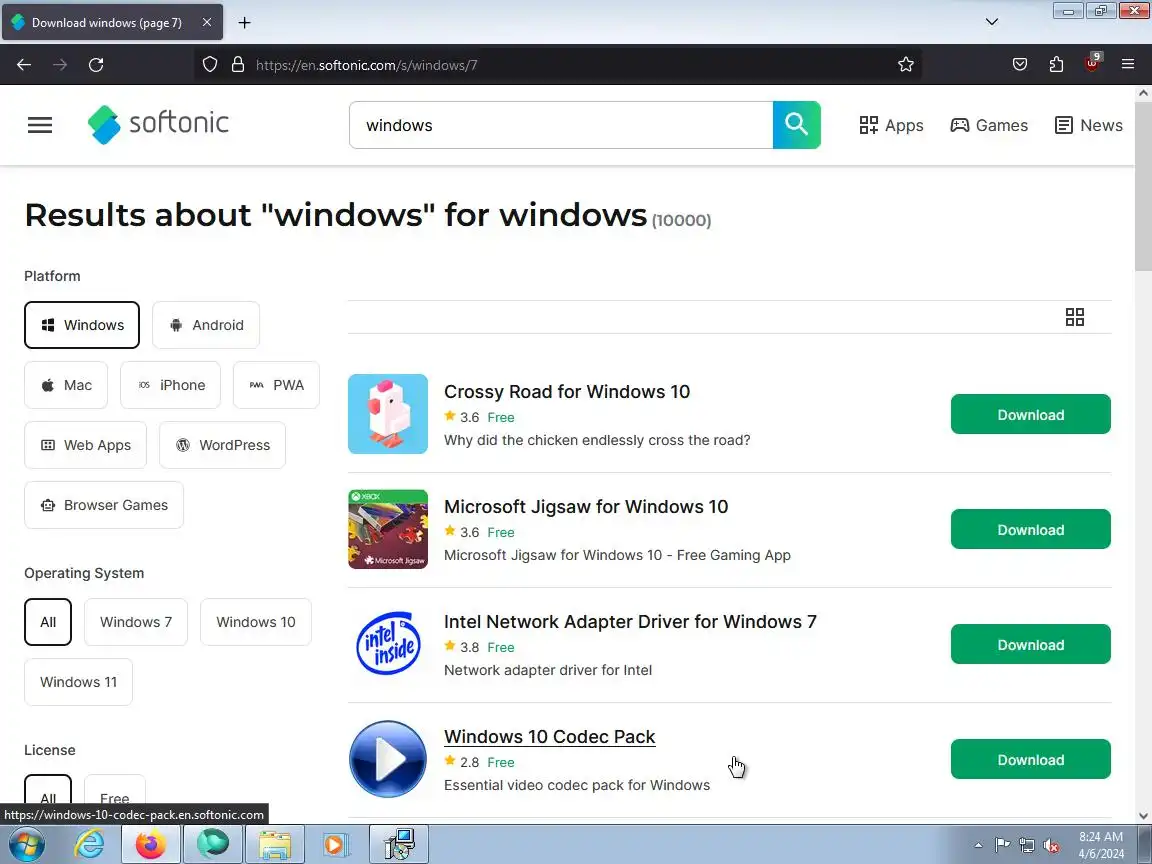Show hidden tray icons arrow

(978, 846)
